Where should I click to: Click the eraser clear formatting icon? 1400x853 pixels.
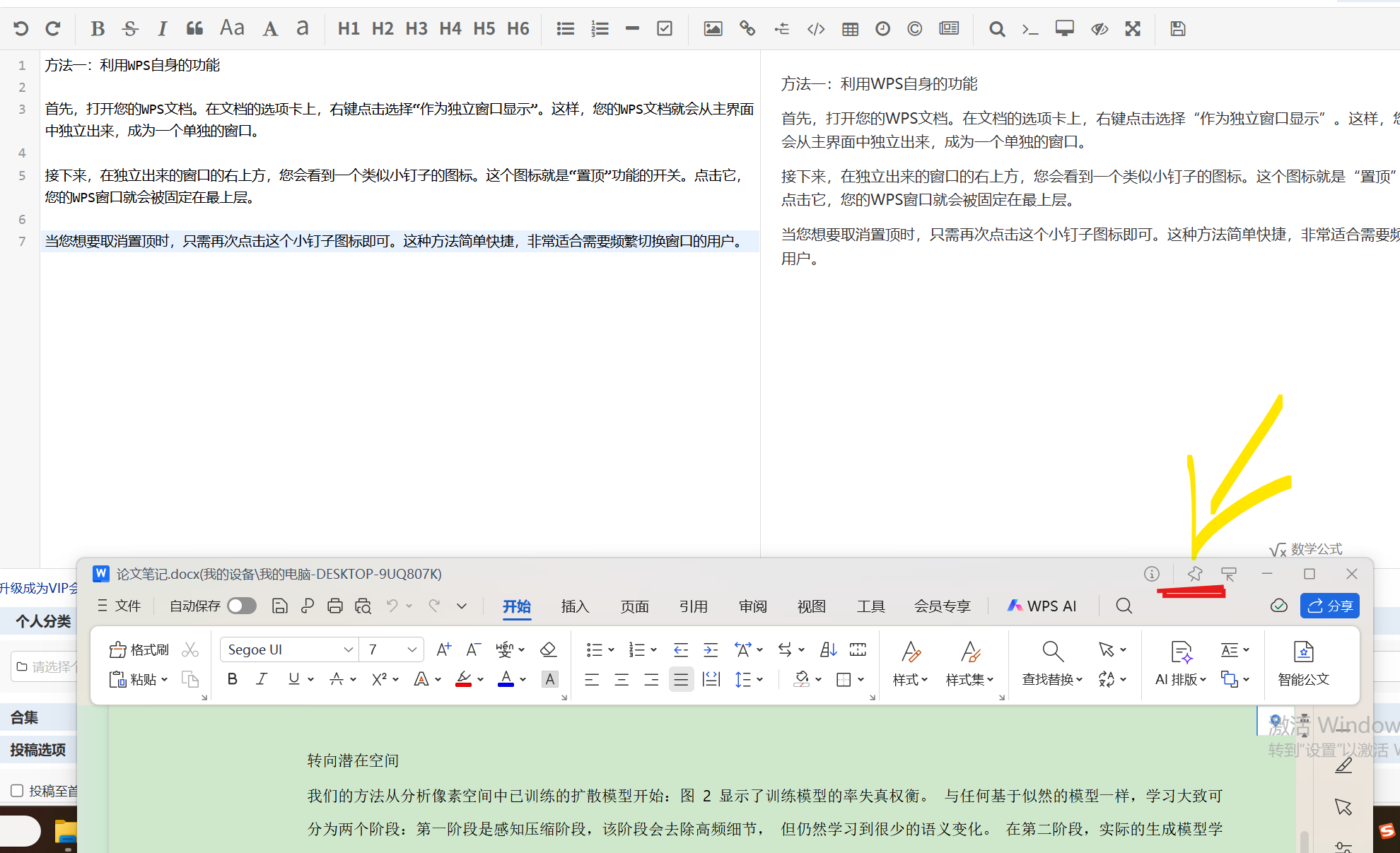coord(548,649)
